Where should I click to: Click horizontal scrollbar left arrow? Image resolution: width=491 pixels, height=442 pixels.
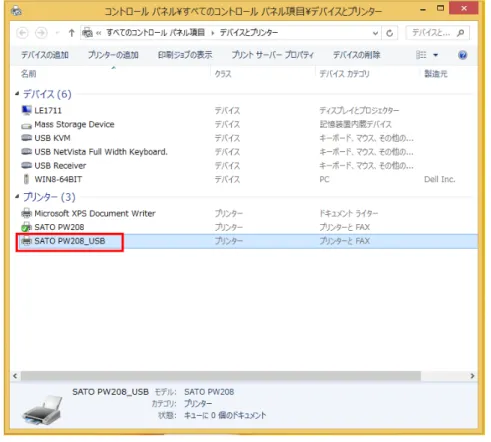15,376
